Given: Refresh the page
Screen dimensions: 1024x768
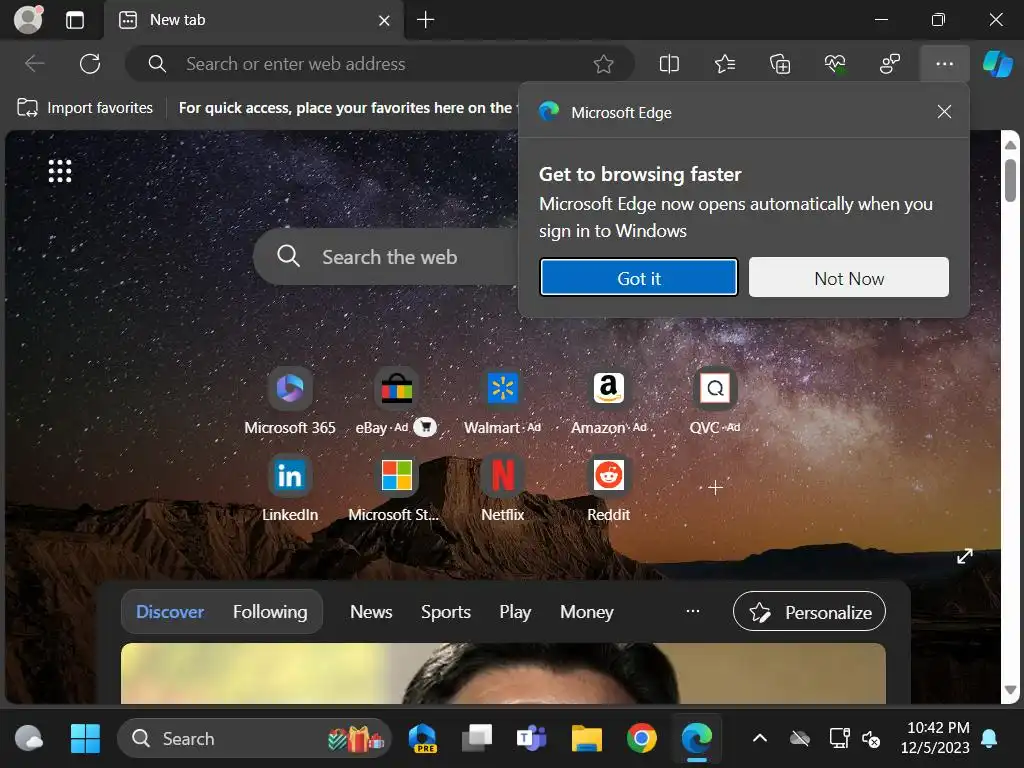Looking at the screenshot, I should 90,64.
